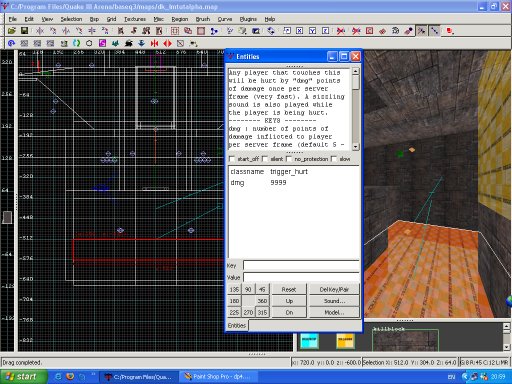Open the Plugins menu

point(248,19)
